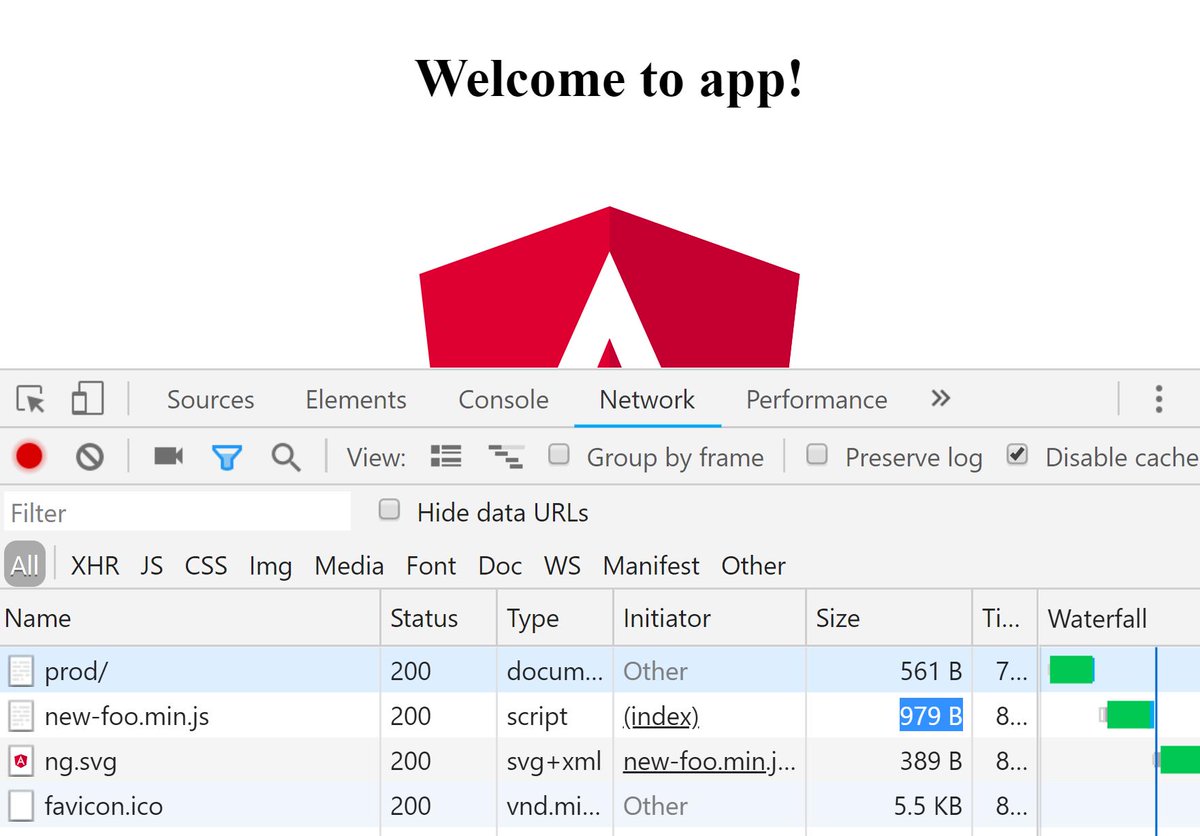Viewport: 1200px width, 836px height.
Task: Filter requests by Doc
Action: tap(500, 566)
